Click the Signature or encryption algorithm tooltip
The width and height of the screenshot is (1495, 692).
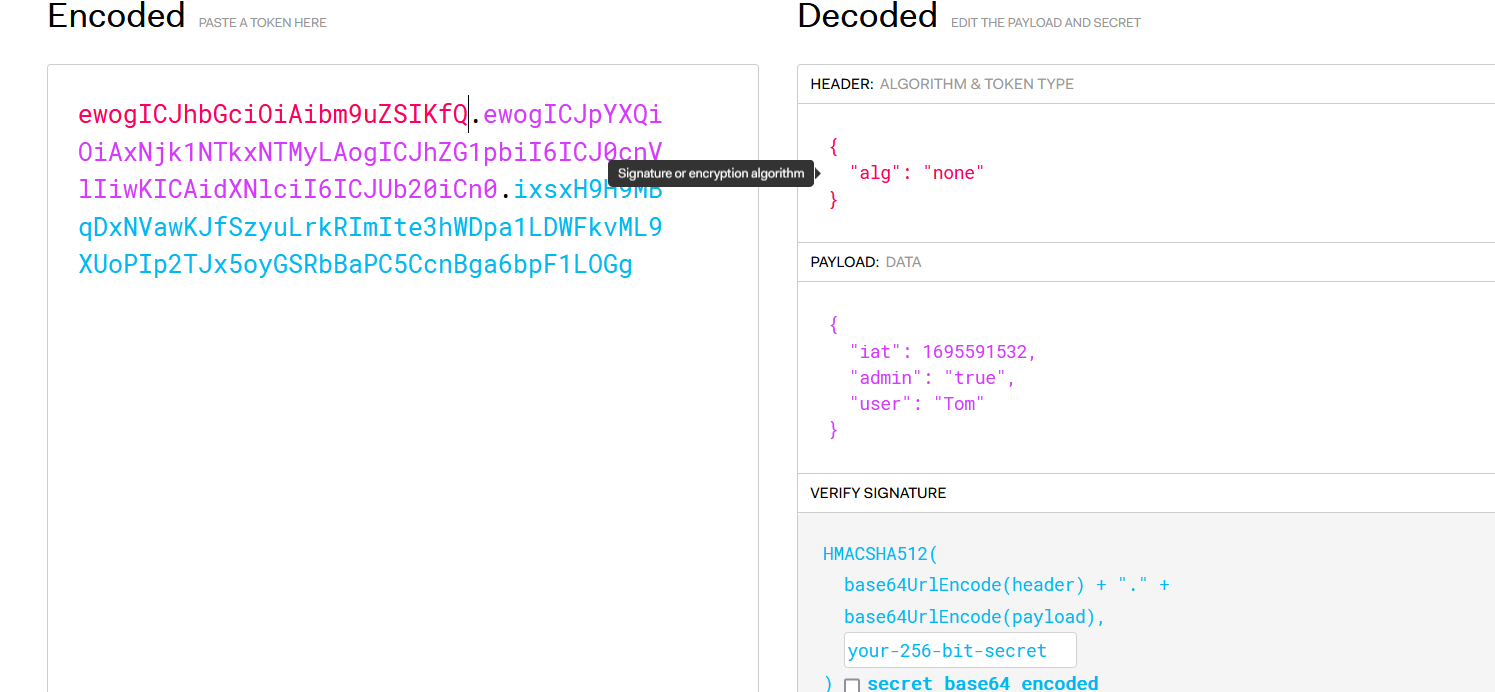tap(711, 173)
